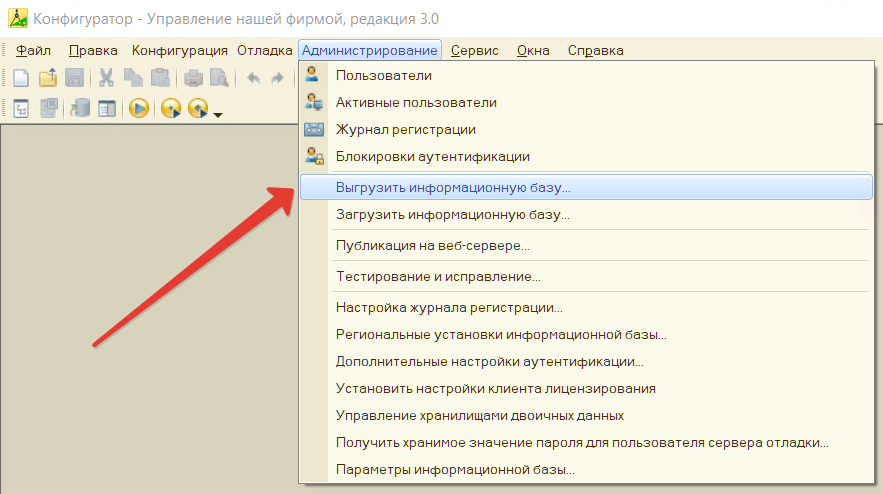Viewport: 883px width, 494px height.
Task: Choose Блокировки аутентификации entry
Action: [x=586, y=157]
